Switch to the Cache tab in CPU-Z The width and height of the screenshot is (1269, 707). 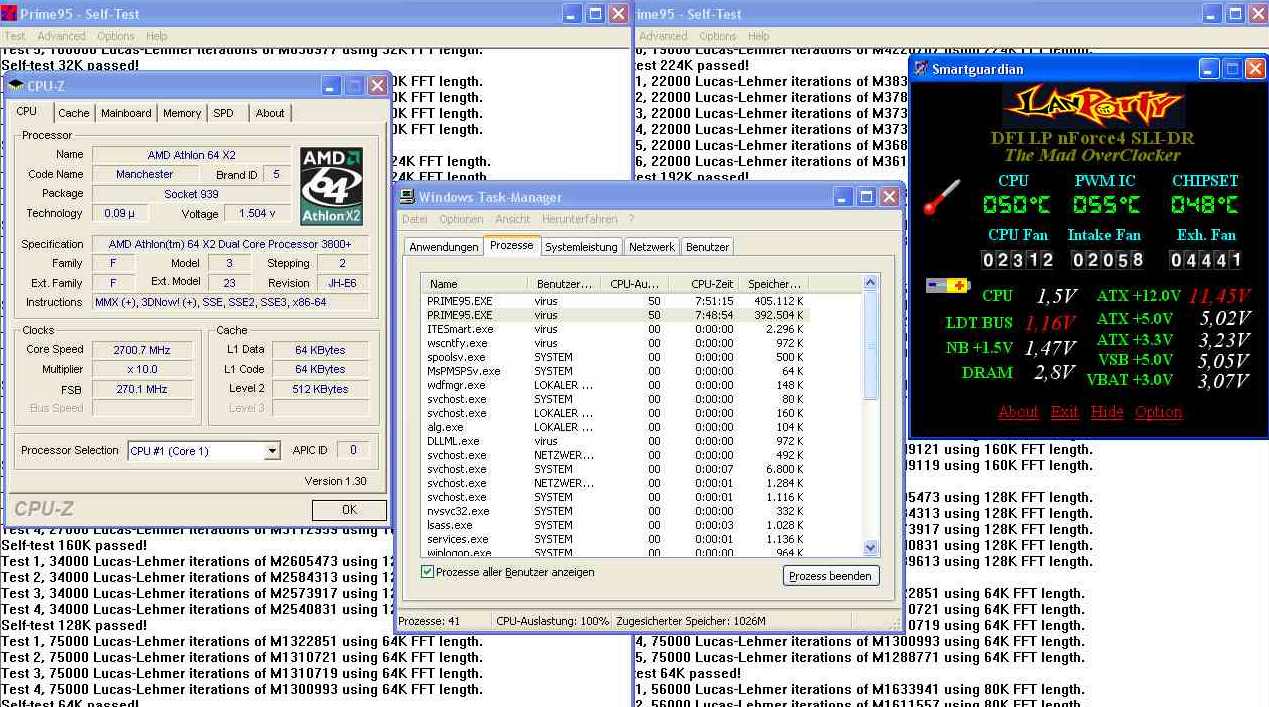coord(73,113)
